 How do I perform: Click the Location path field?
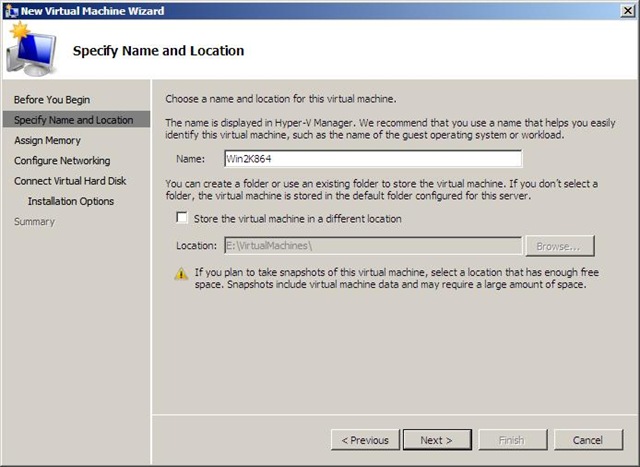click(373, 246)
